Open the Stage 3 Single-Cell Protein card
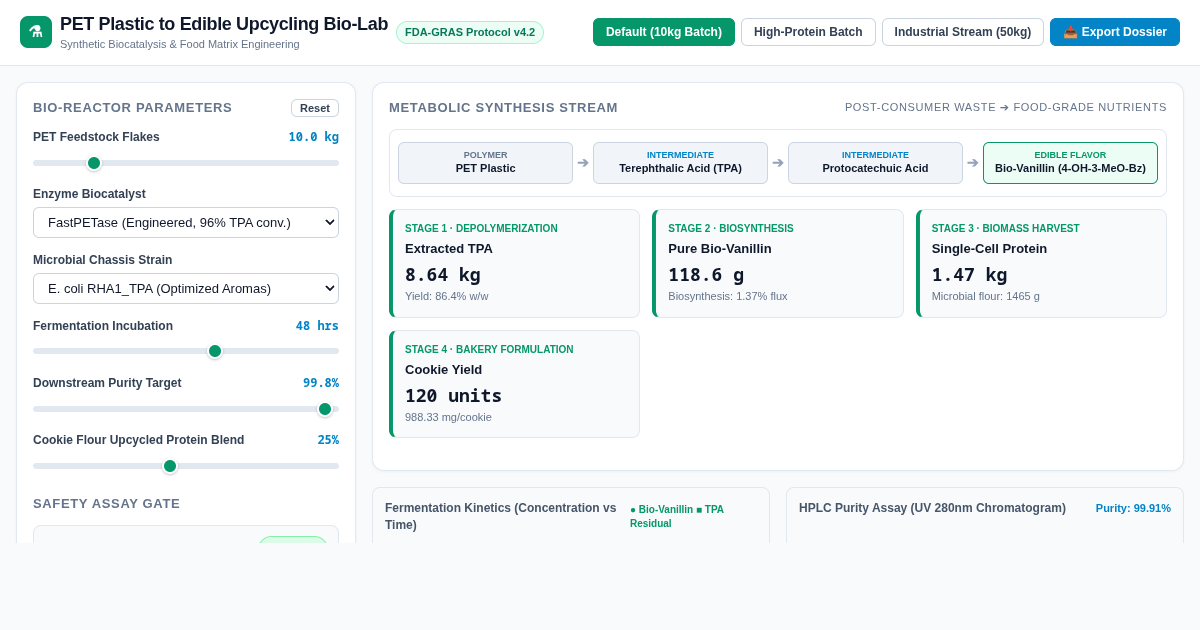1200x630 pixels. 1041,263
